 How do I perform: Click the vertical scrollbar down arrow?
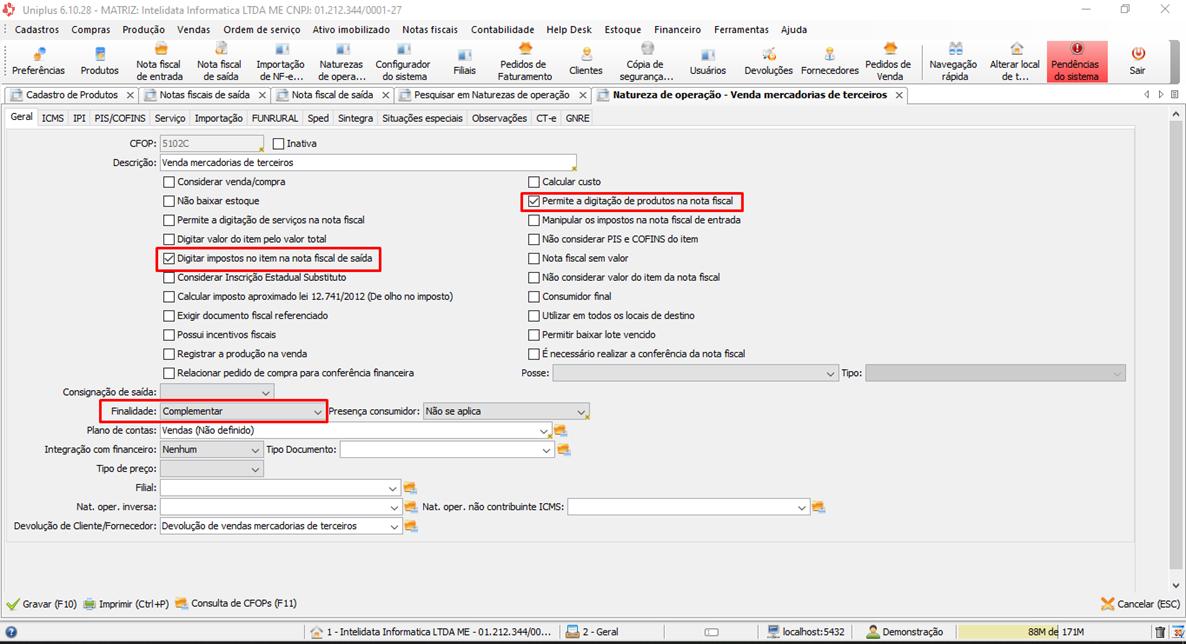[1176, 585]
